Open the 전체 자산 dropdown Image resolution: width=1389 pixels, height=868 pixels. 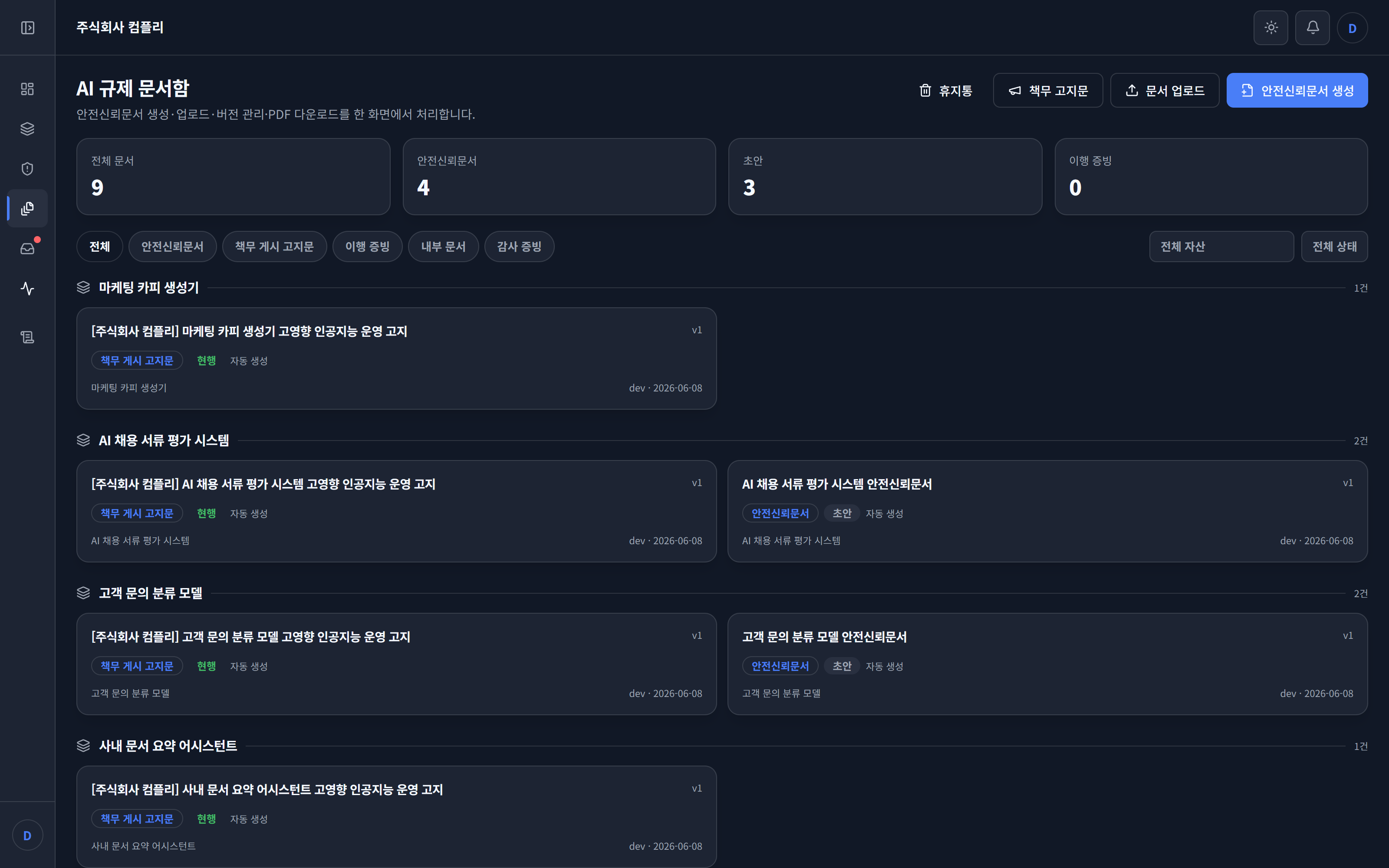pos(1221,247)
